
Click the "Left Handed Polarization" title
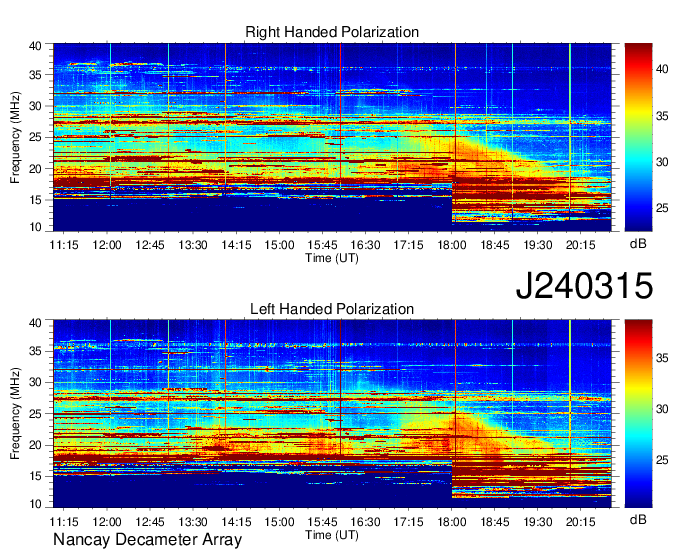(332, 309)
